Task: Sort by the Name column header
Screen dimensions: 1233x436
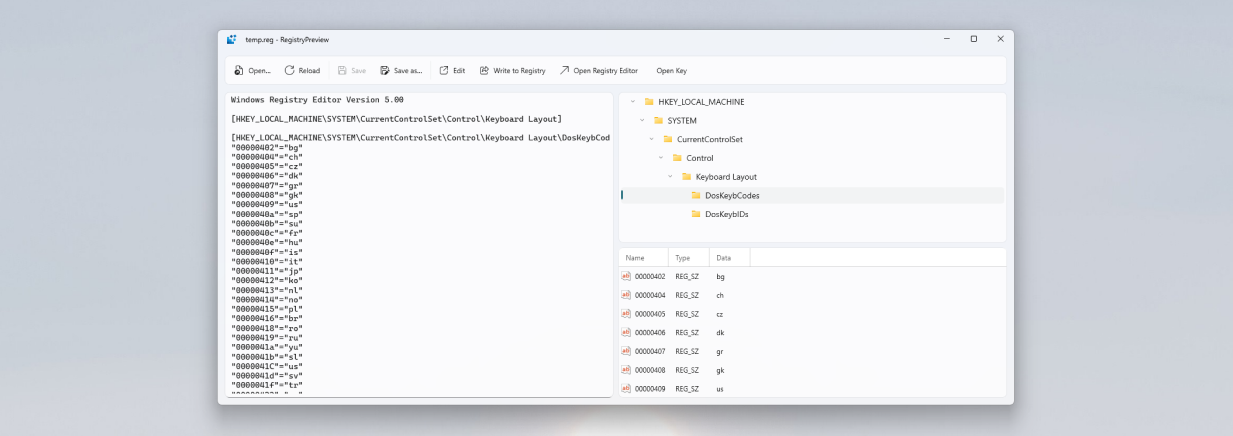Action: 635,258
